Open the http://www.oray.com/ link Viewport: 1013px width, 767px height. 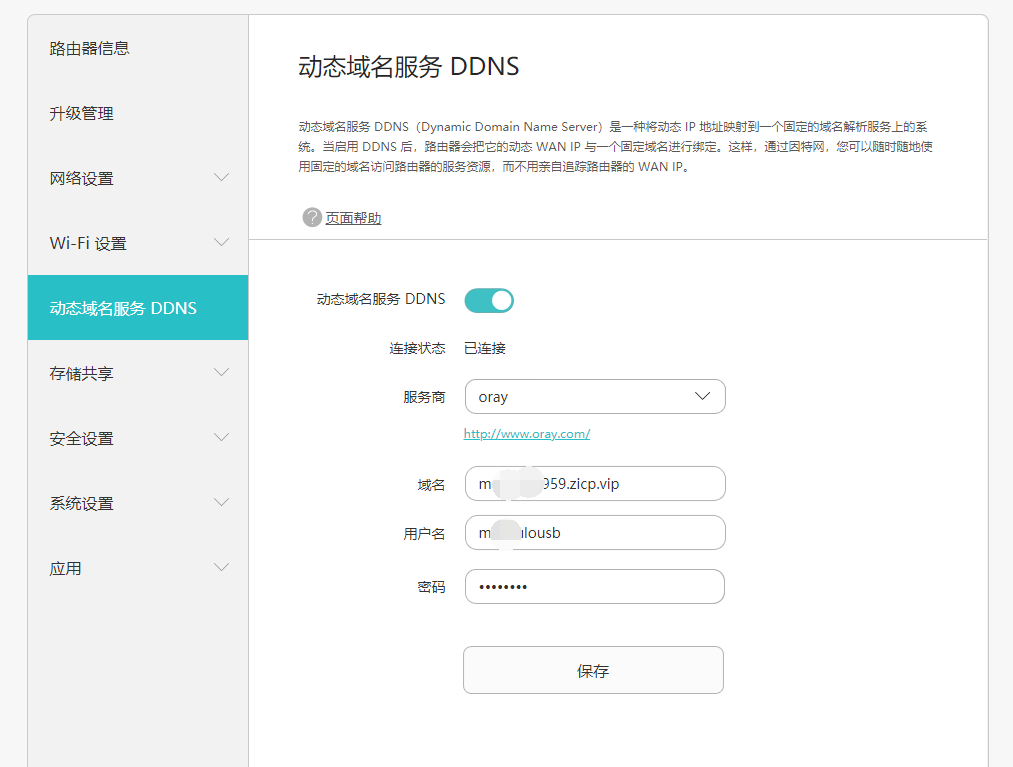[x=526, y=434]
